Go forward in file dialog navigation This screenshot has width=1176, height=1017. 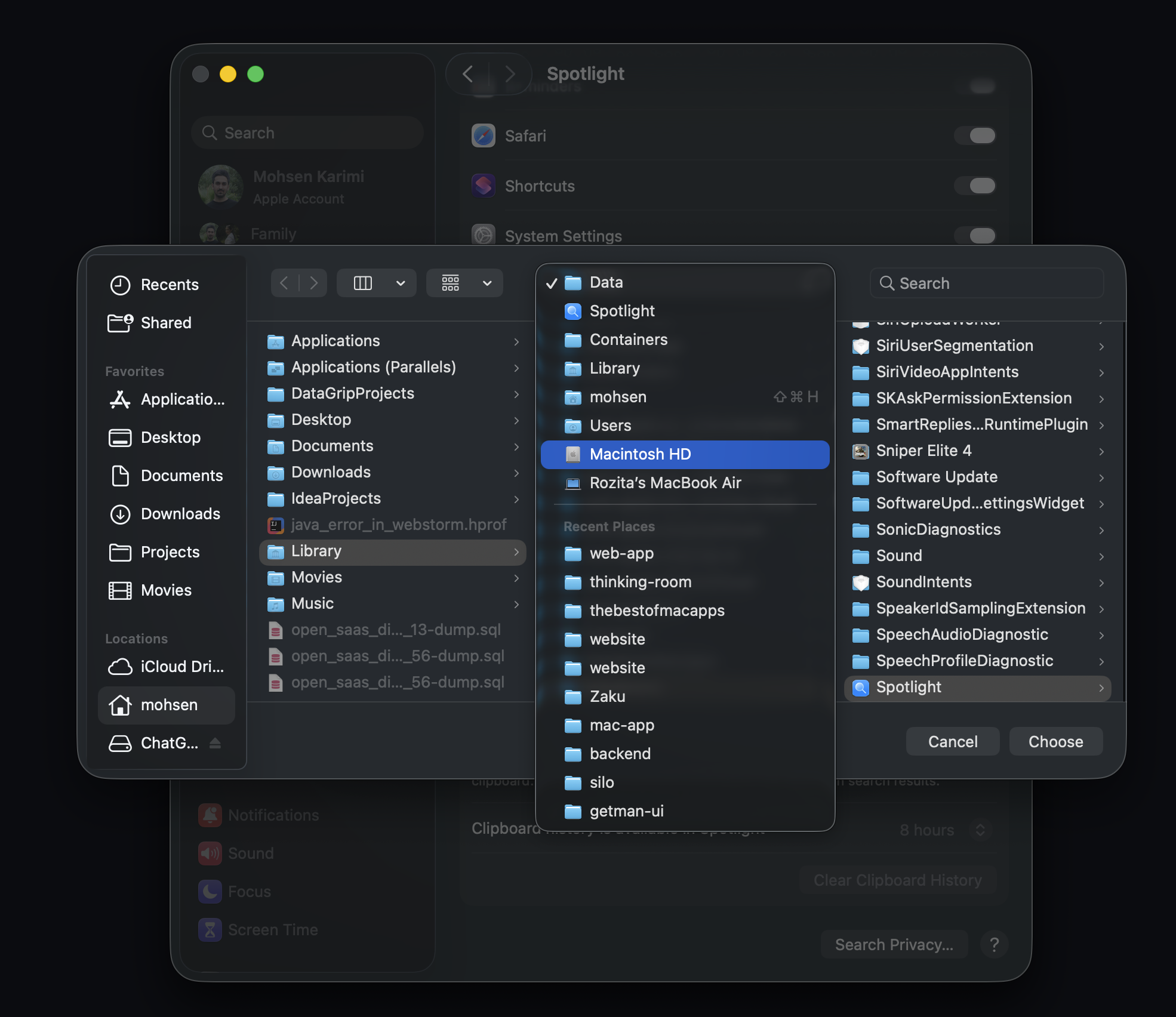click(313, 283)
